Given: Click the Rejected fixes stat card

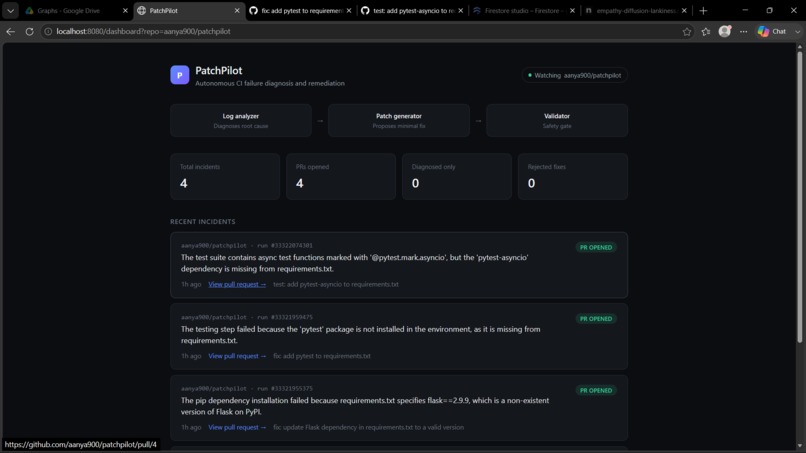Looking at the screenshot, I should [573, 176].
